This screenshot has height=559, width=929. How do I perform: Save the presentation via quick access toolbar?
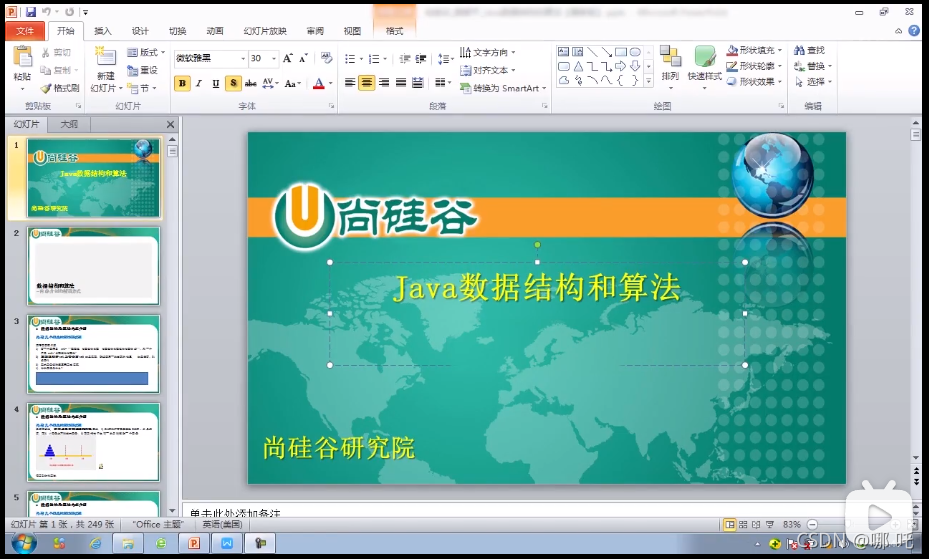click(x=31, y=12)
